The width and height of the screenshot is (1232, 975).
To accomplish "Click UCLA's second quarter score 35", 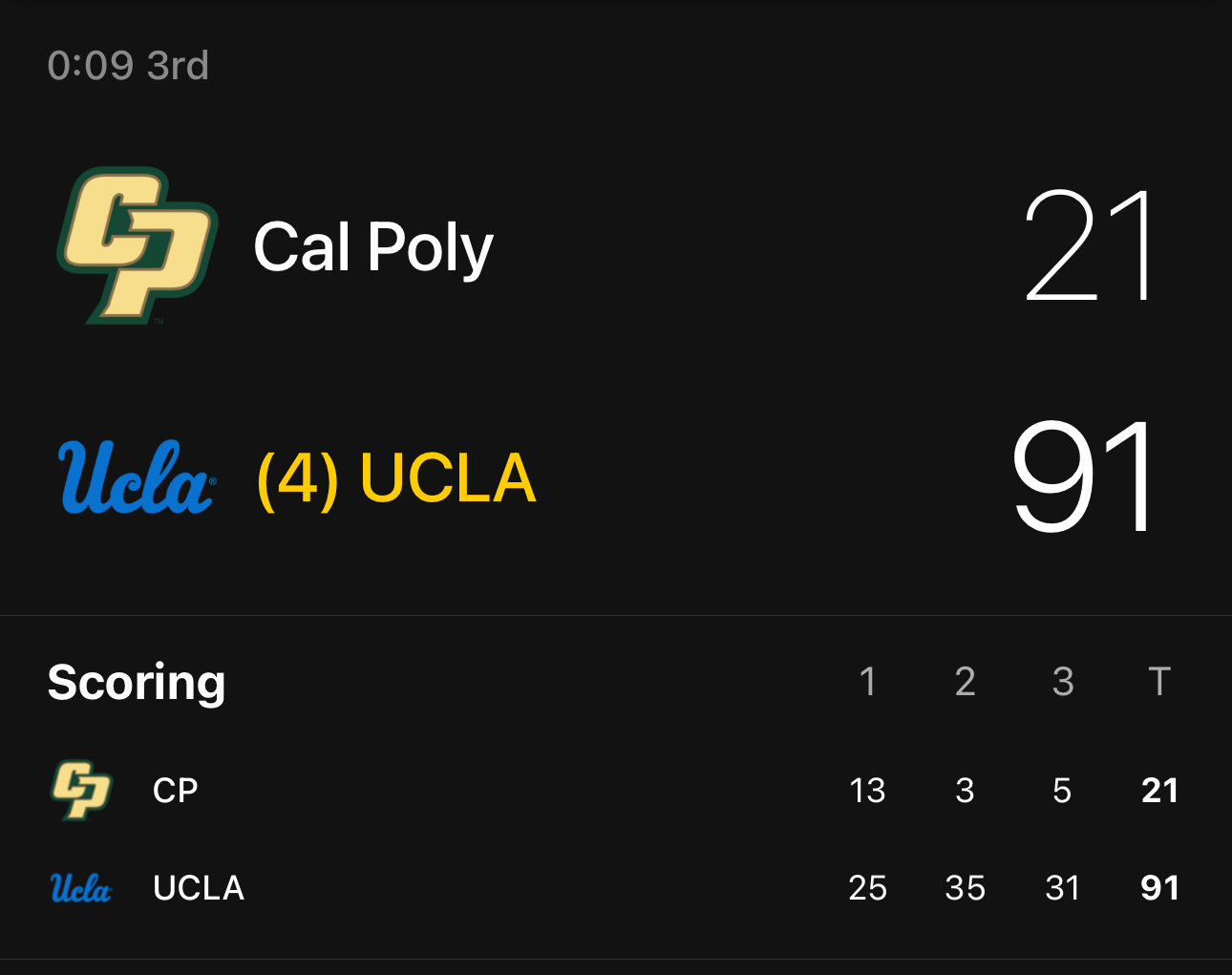I will point(965,888).
